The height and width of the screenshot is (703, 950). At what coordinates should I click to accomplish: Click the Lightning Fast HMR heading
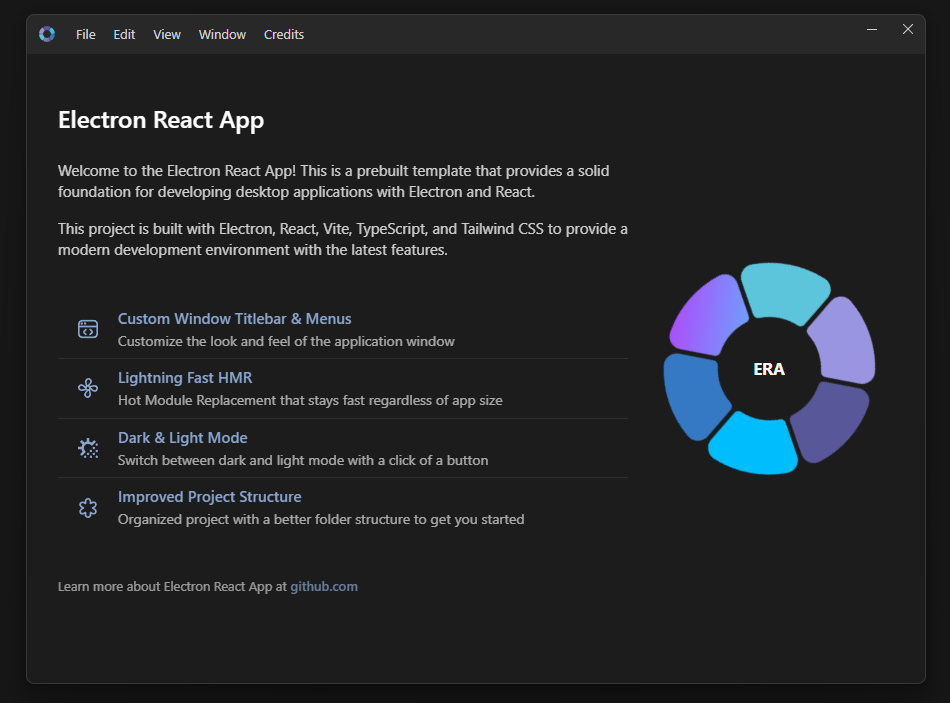coord(185,378)
